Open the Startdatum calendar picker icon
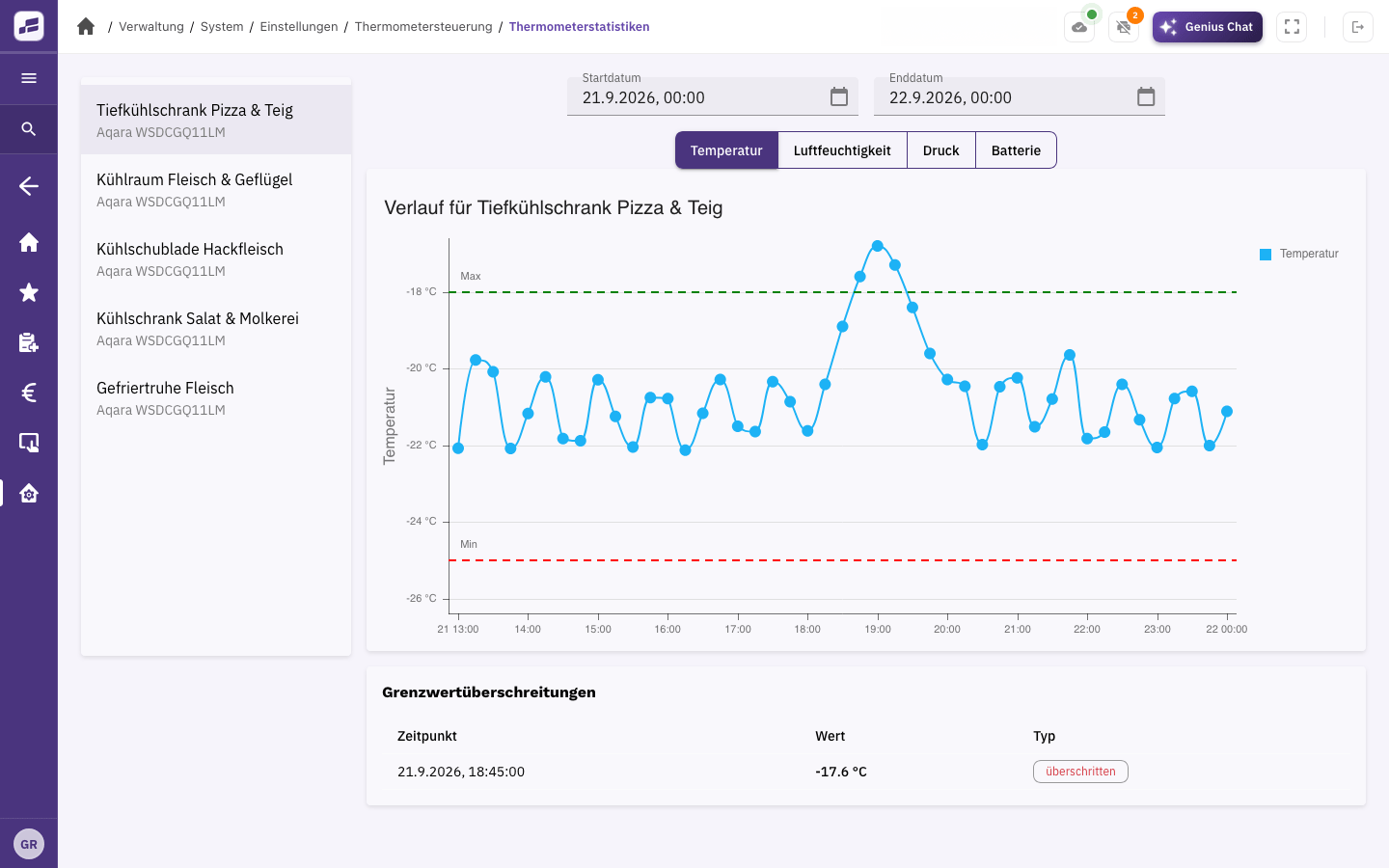This screenshot has height=868, width=1389. (x=839, y=96)
